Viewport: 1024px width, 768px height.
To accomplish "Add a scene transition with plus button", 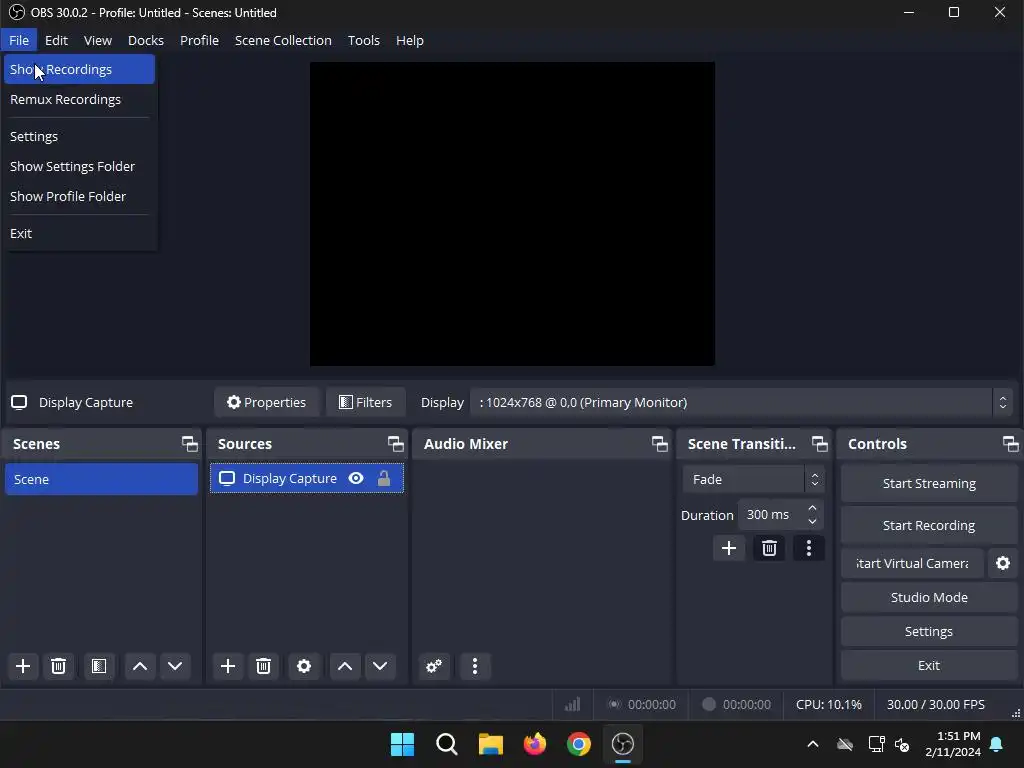I will pyautogui.click(x=729, y=548).
